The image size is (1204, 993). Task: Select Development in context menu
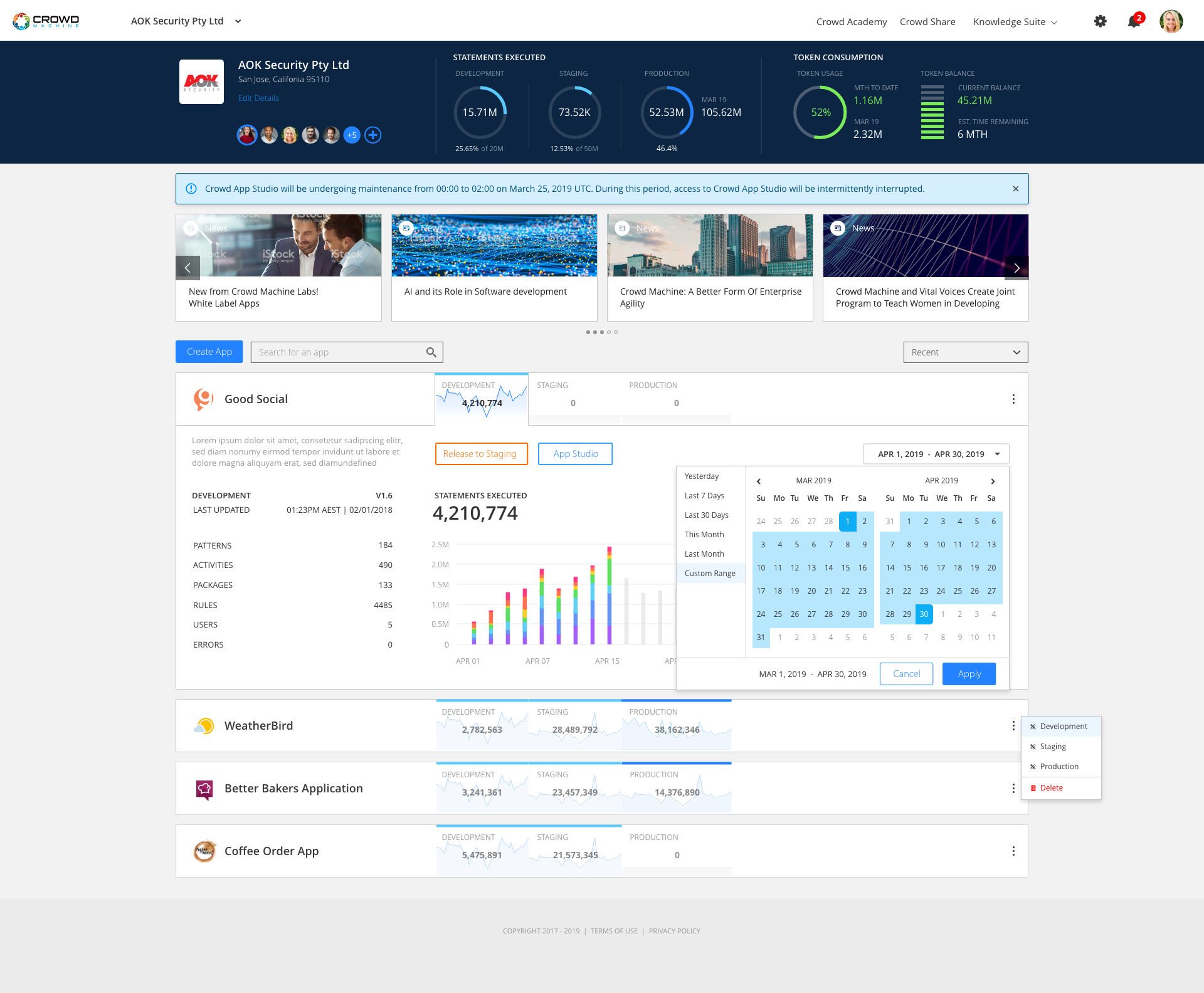tap(1061, 727)
